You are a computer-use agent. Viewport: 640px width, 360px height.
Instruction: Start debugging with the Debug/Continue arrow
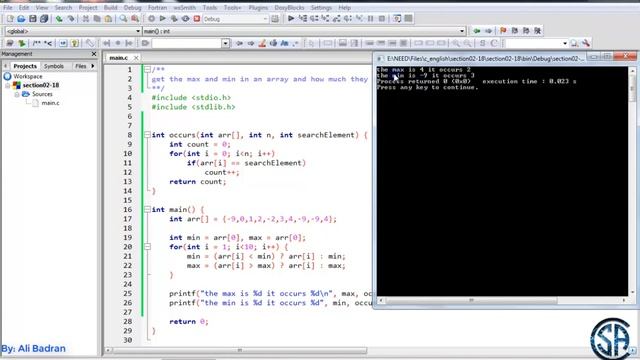pos(291,18)
